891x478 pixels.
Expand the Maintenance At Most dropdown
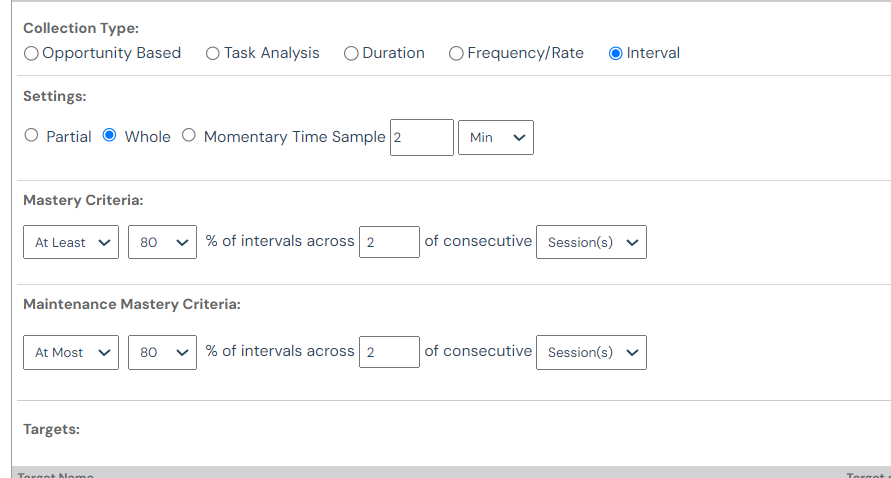(71, 352)
